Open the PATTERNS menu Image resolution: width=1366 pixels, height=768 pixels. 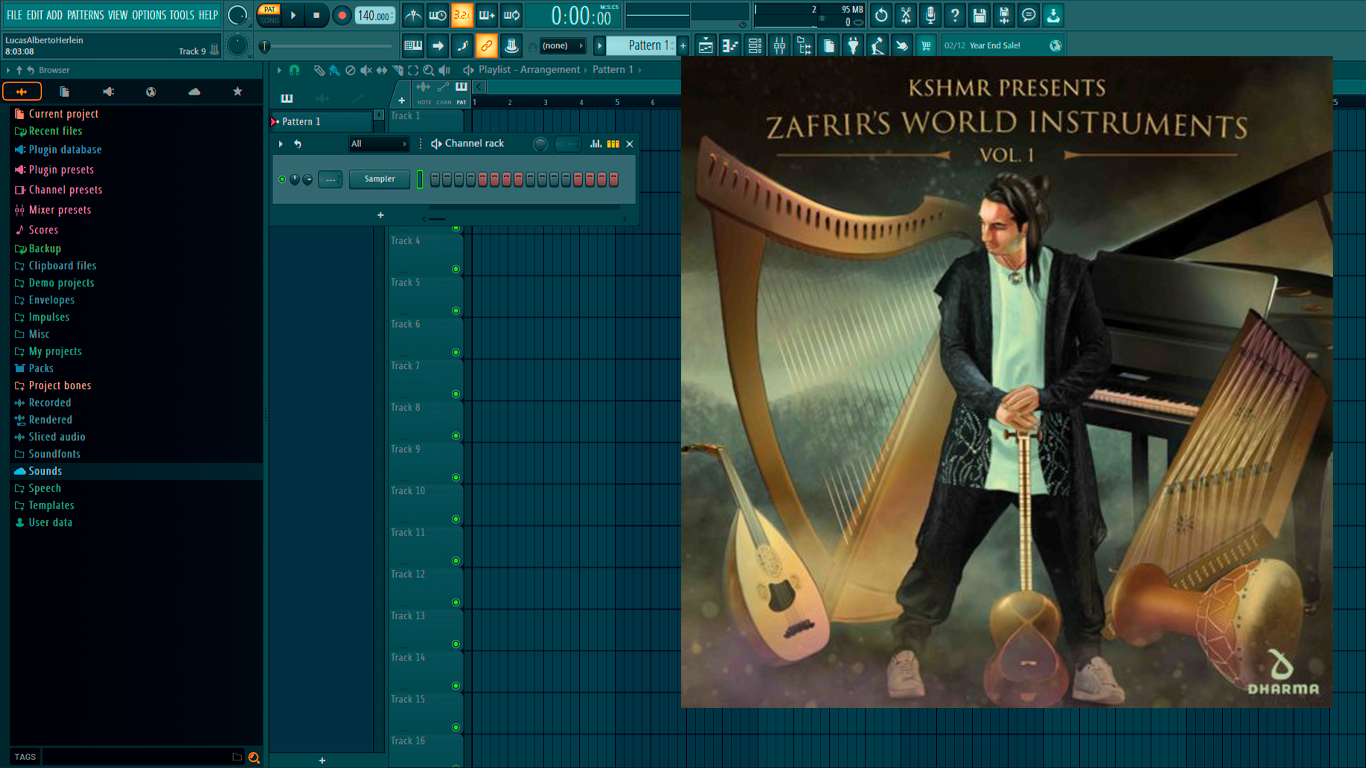pyautogui.click(x=85, y=15)
